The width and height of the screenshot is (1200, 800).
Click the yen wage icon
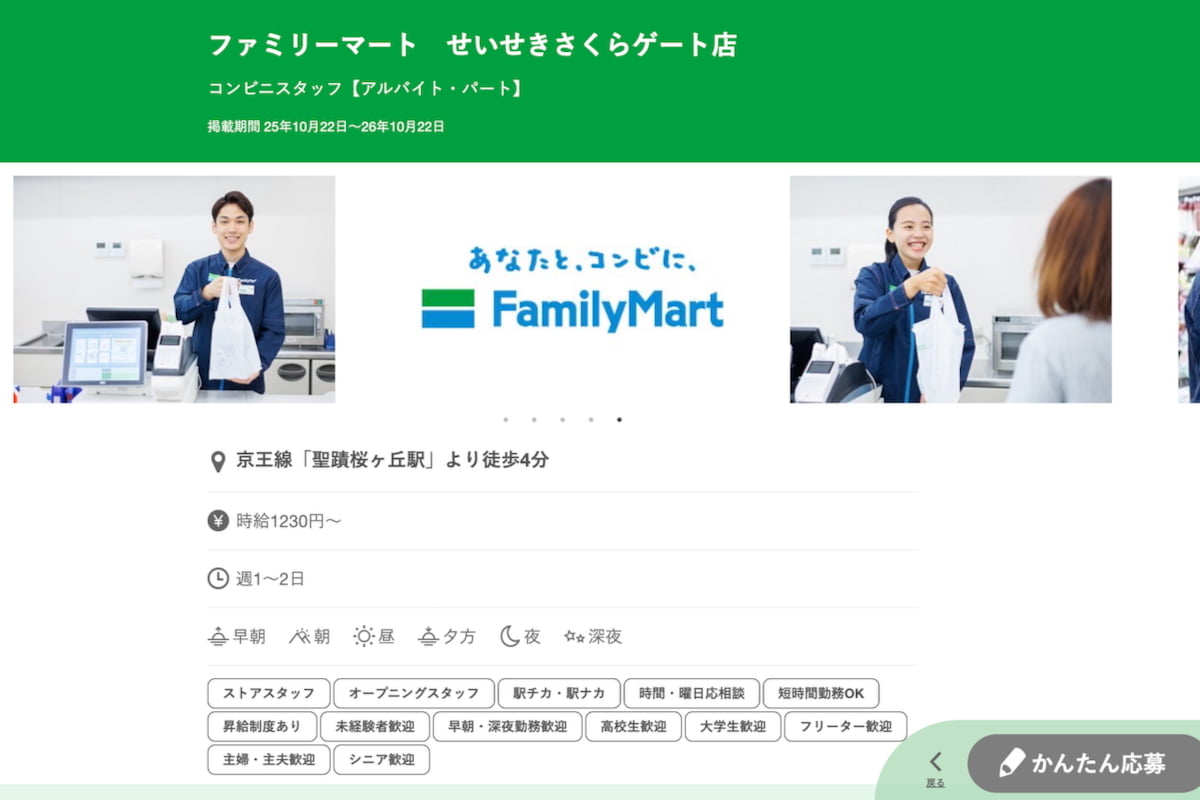click(218, 520)
